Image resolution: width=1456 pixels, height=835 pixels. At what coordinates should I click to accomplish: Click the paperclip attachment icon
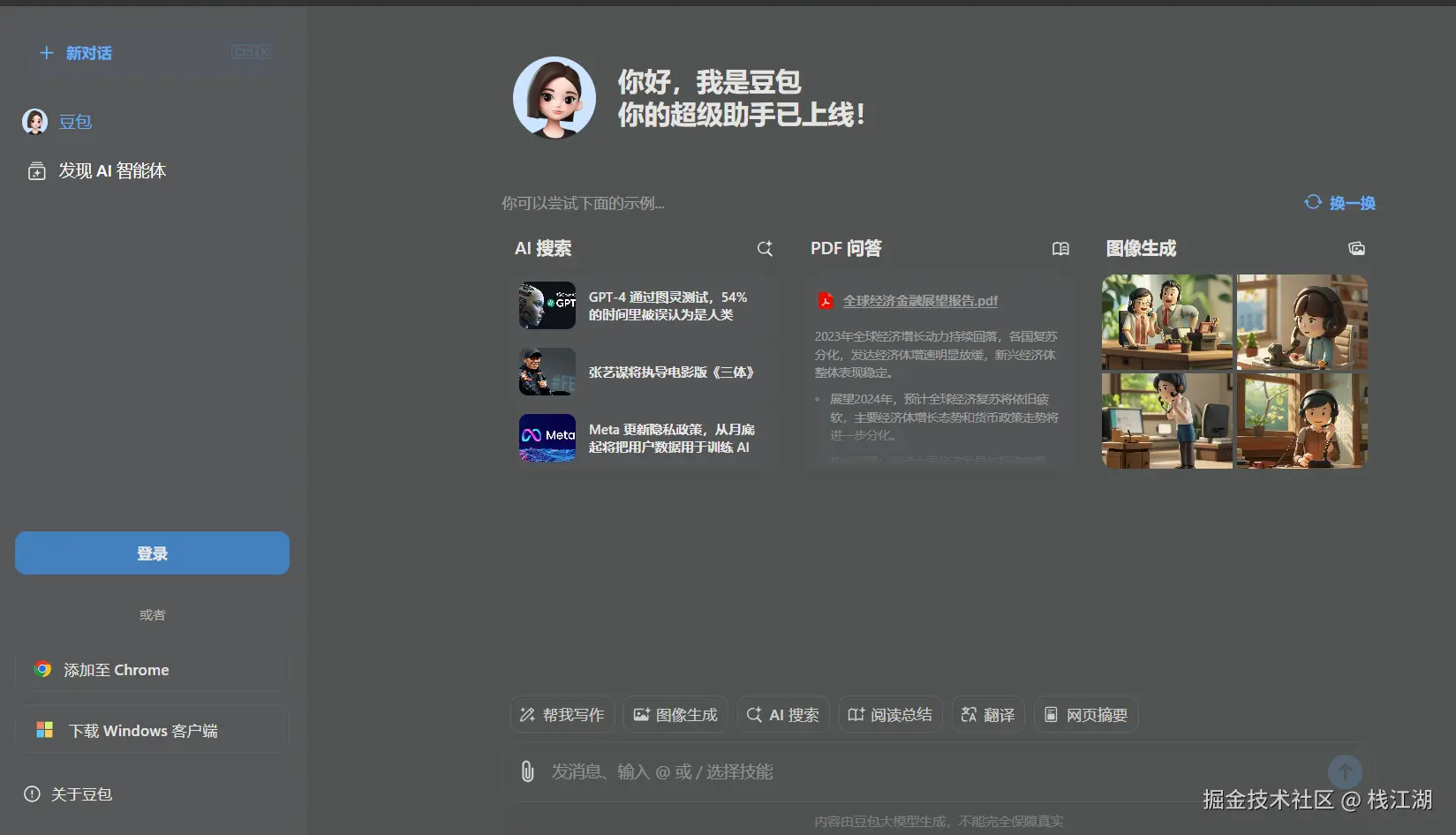point(527,771)
